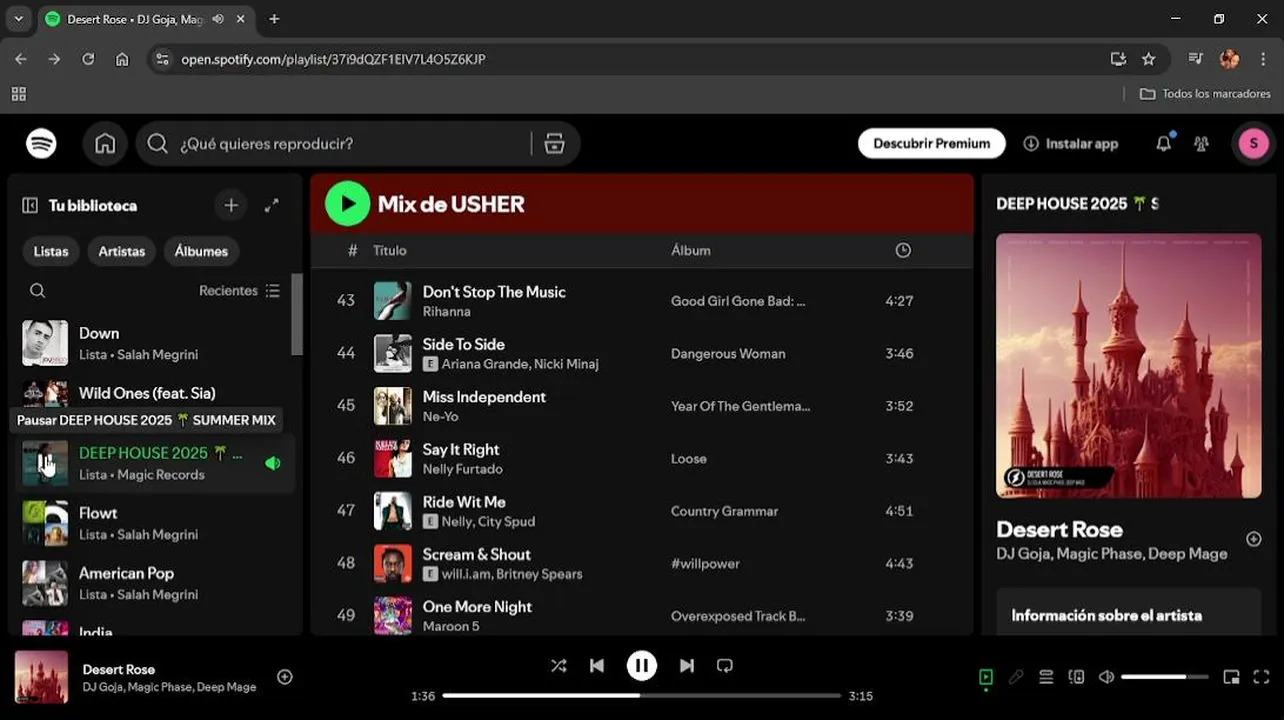
Task: Filter library by Álbumes
Action: pyautogui.click(x=201, y=251)
